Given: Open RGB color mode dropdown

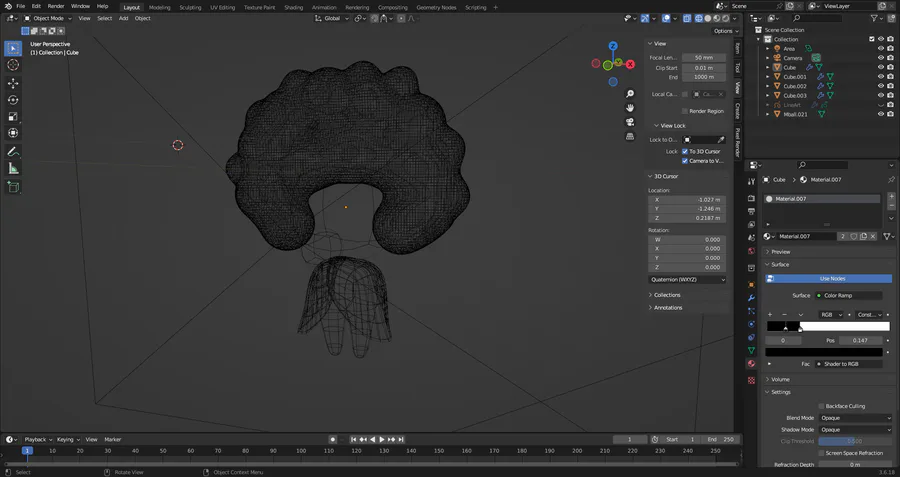Looking at the screenshot, I should 831,315.
